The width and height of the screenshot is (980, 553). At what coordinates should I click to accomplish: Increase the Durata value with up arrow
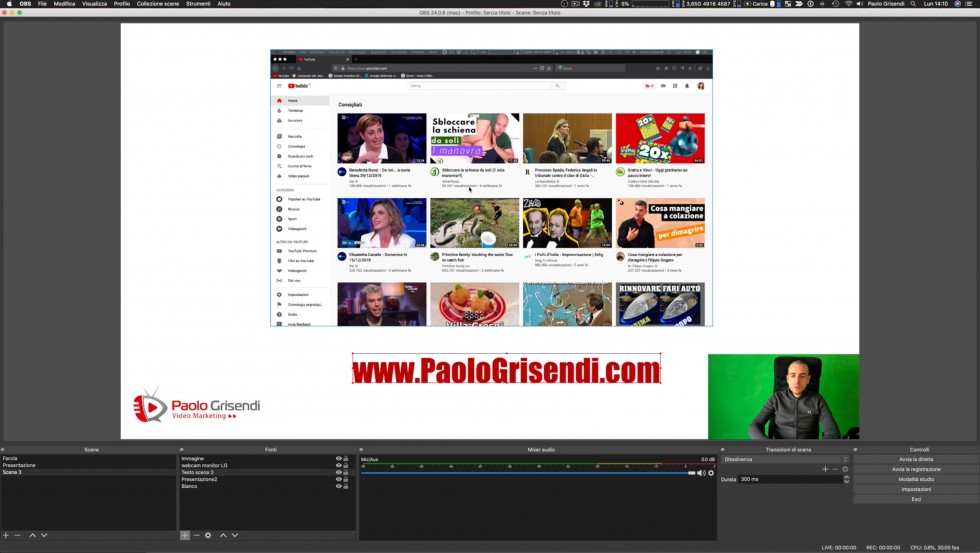coord(846,477)
